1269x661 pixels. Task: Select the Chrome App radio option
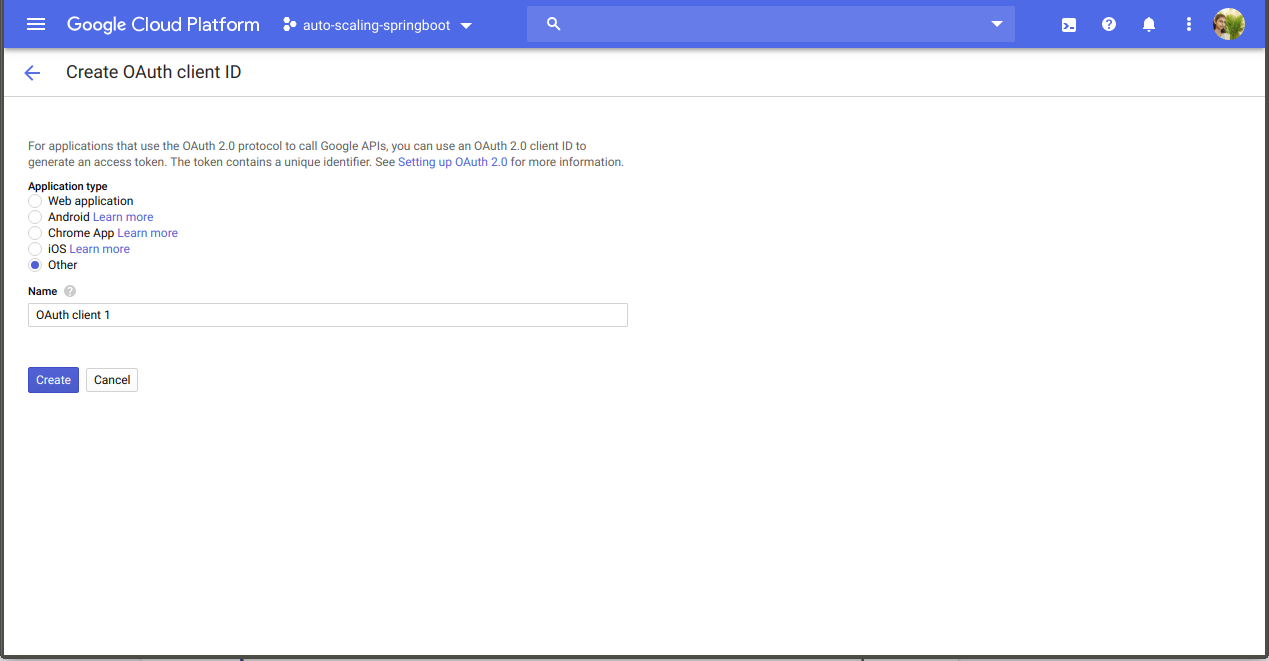tap(34, 232)
